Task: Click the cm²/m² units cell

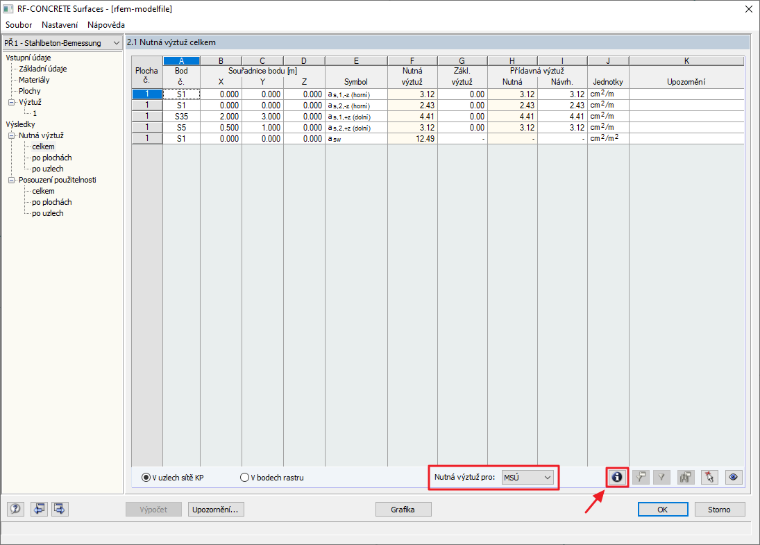Action: click(608, 139)
